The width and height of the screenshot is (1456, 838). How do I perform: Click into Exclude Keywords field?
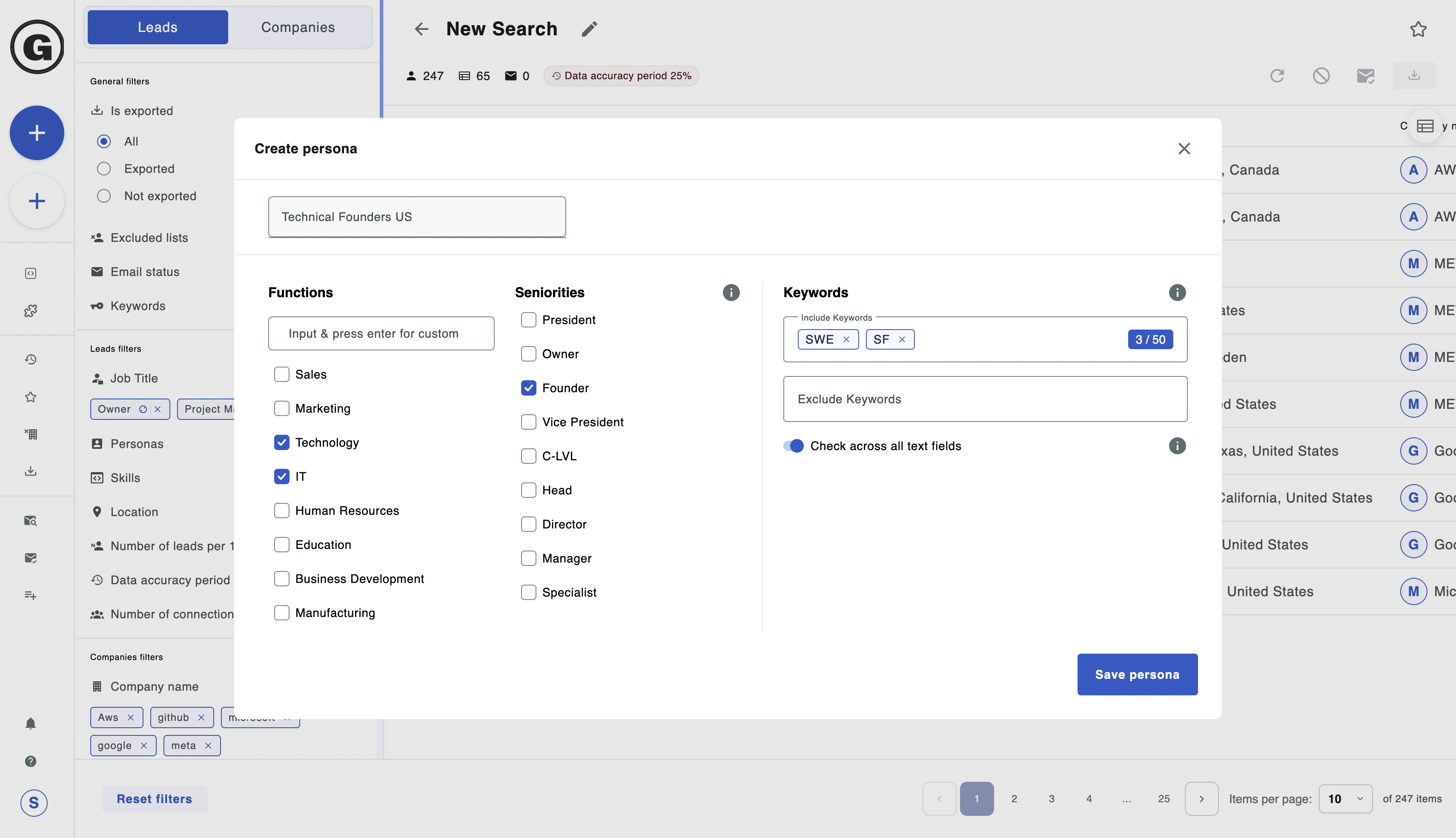984,399
